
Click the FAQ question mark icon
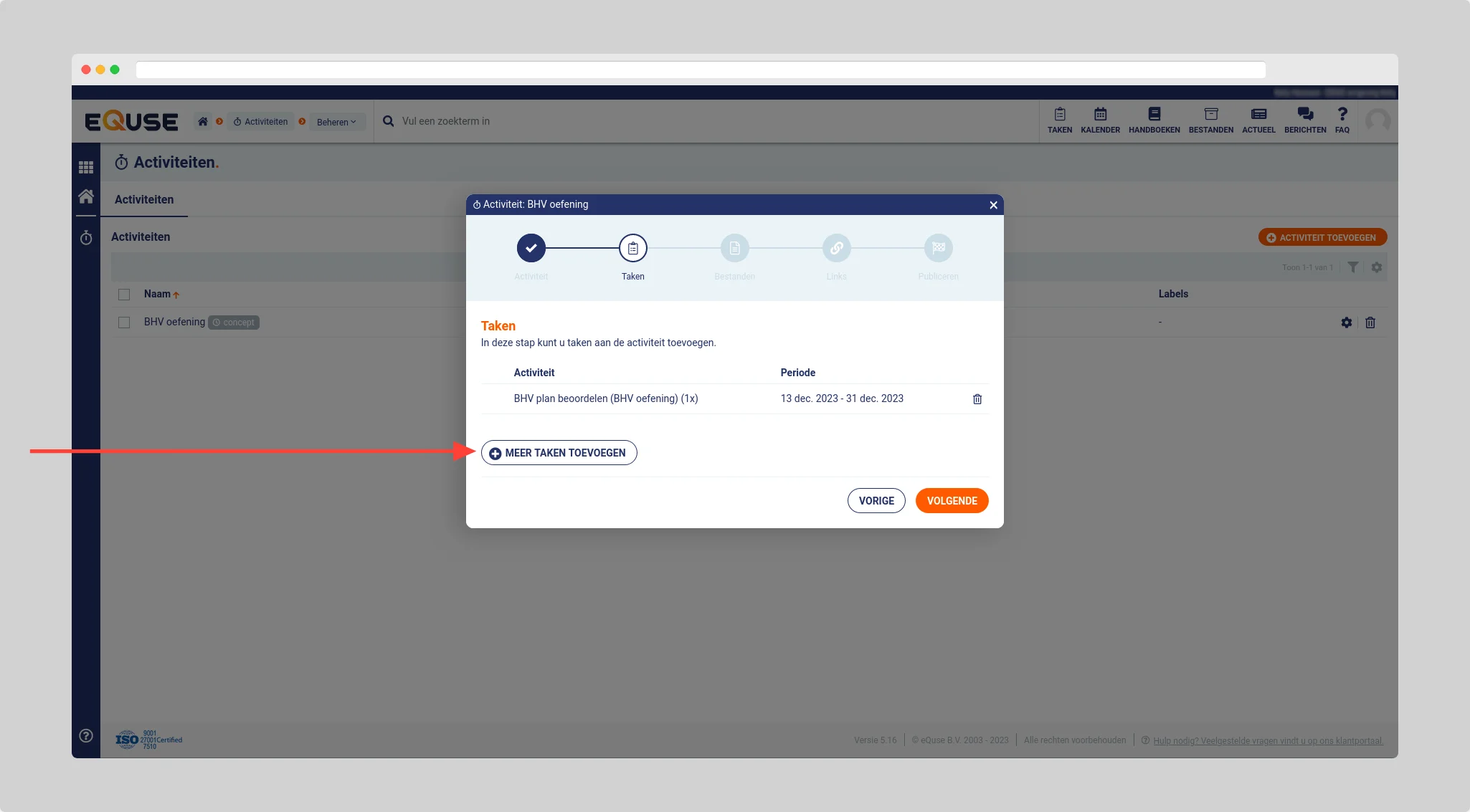[x=1342, y=120]
